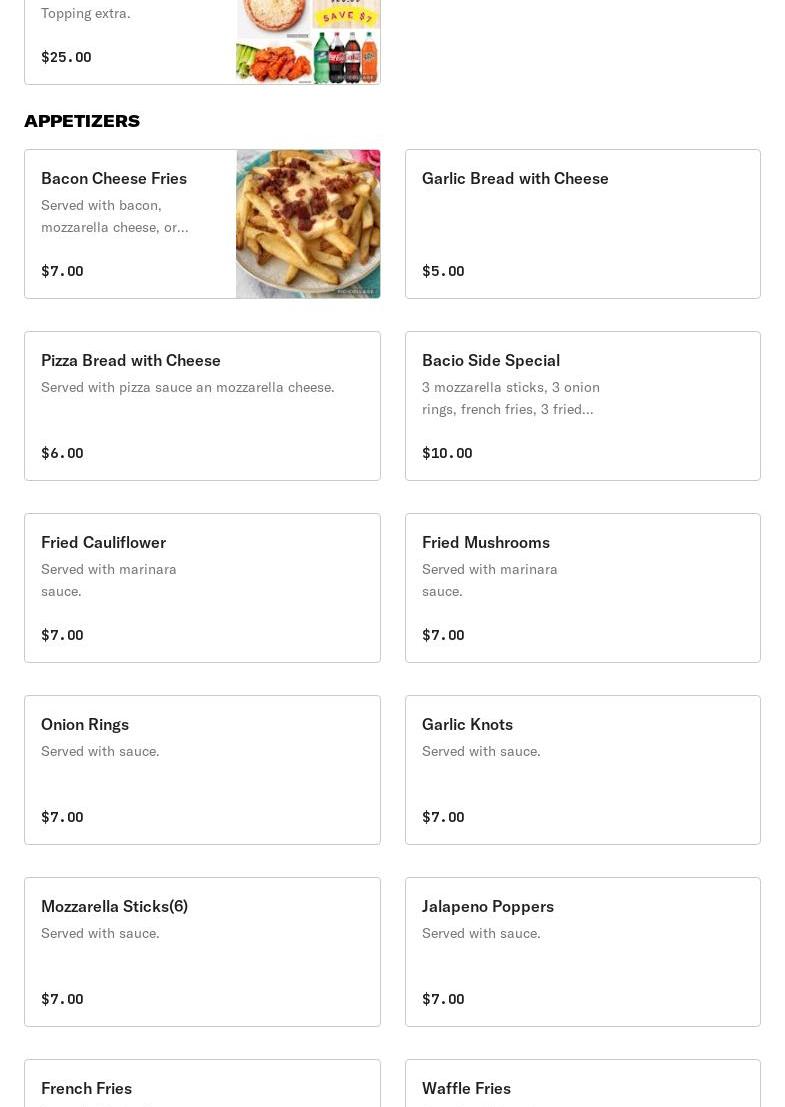Screen dimensions: 785x1107
Task: Expand truncated Bacon Cheese Fries description
Action: 114,216
